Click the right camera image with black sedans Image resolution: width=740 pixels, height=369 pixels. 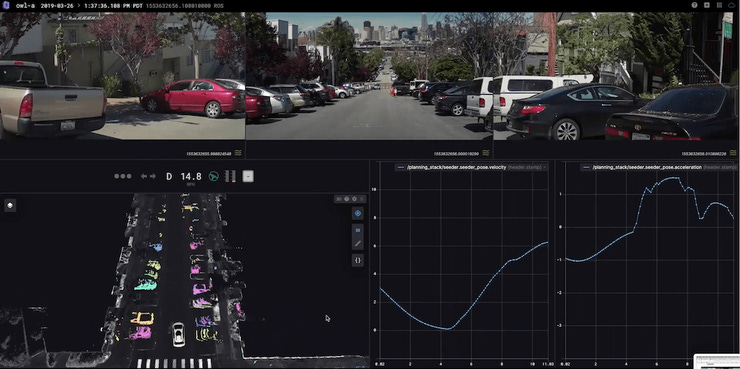pos(616,76)
